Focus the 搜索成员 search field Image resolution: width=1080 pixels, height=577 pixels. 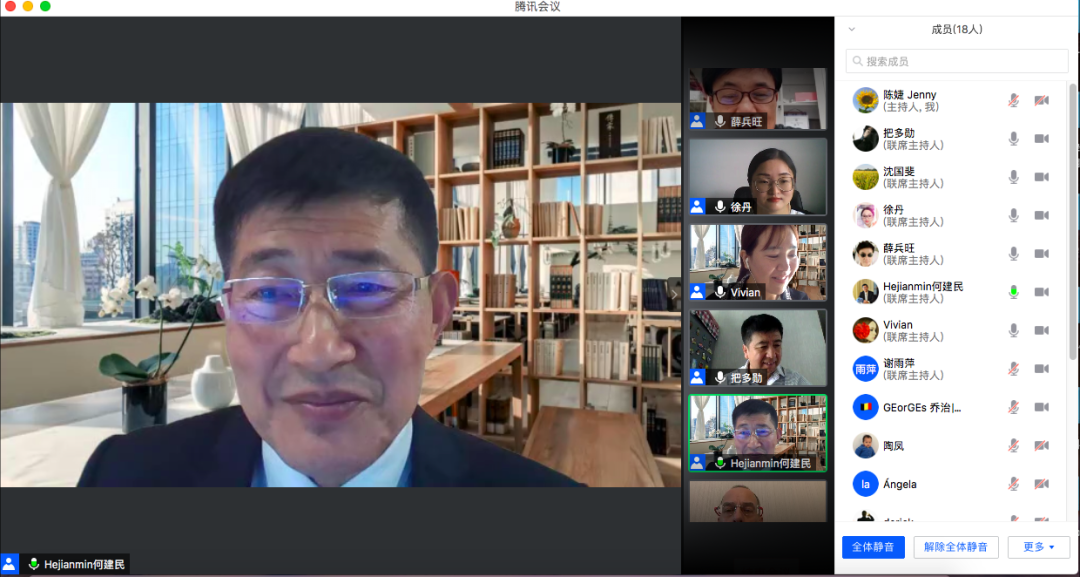click(957, 62)
